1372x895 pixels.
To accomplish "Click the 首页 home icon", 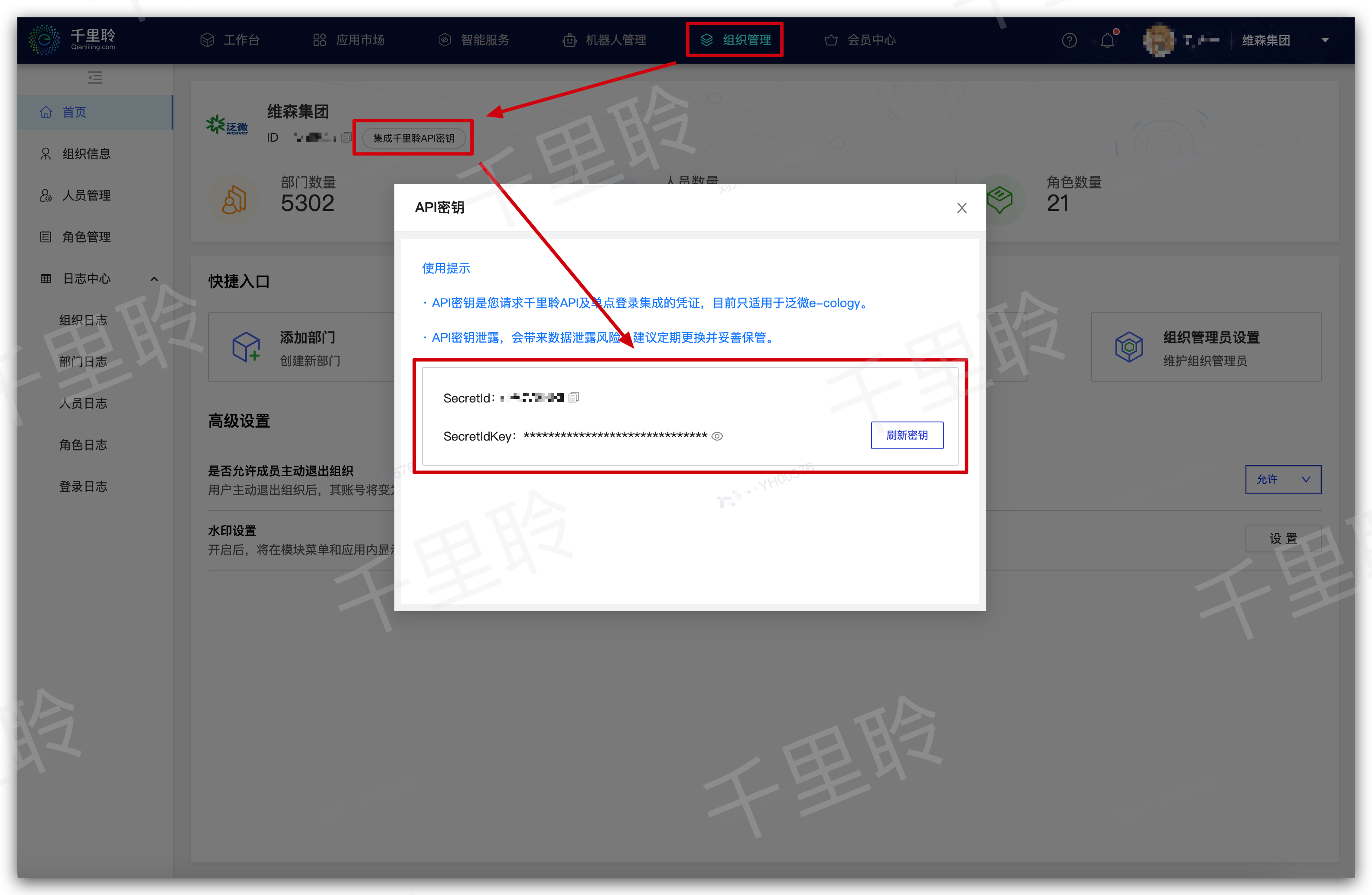I will tap(46, 112).
